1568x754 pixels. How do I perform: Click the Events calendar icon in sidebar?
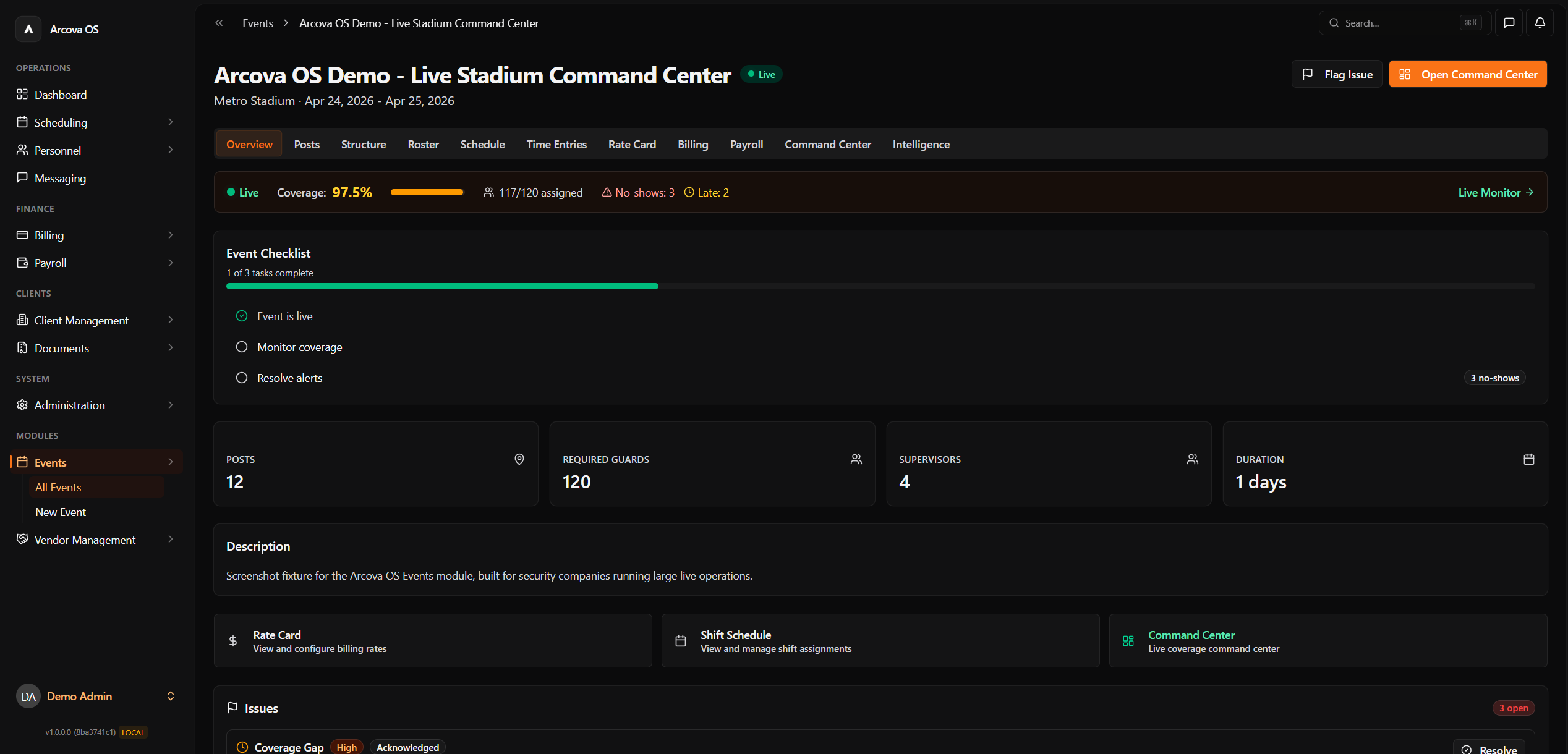22,462
